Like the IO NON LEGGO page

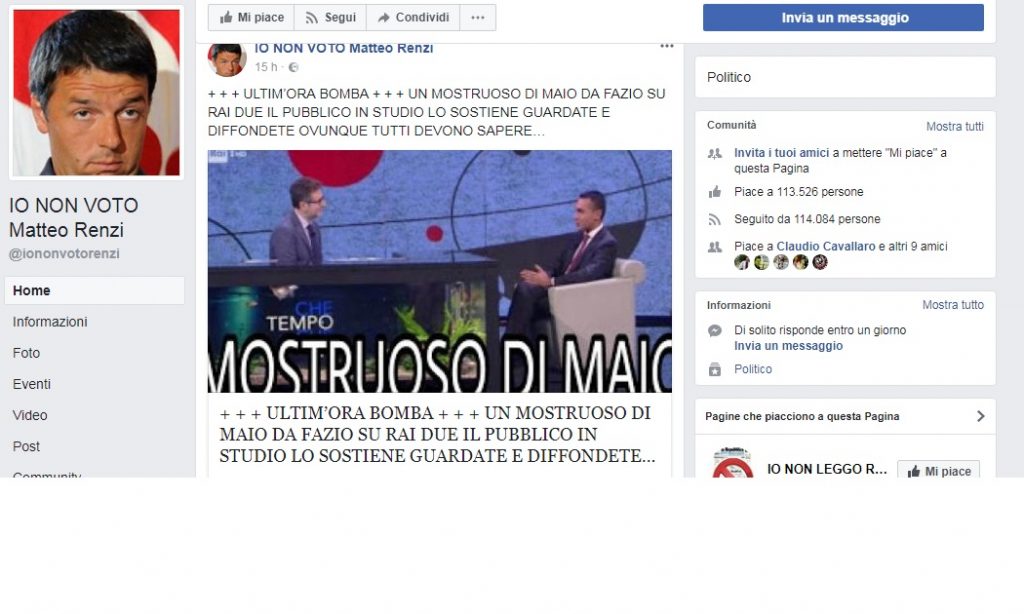pyautogui.click(x=938, y=470)
